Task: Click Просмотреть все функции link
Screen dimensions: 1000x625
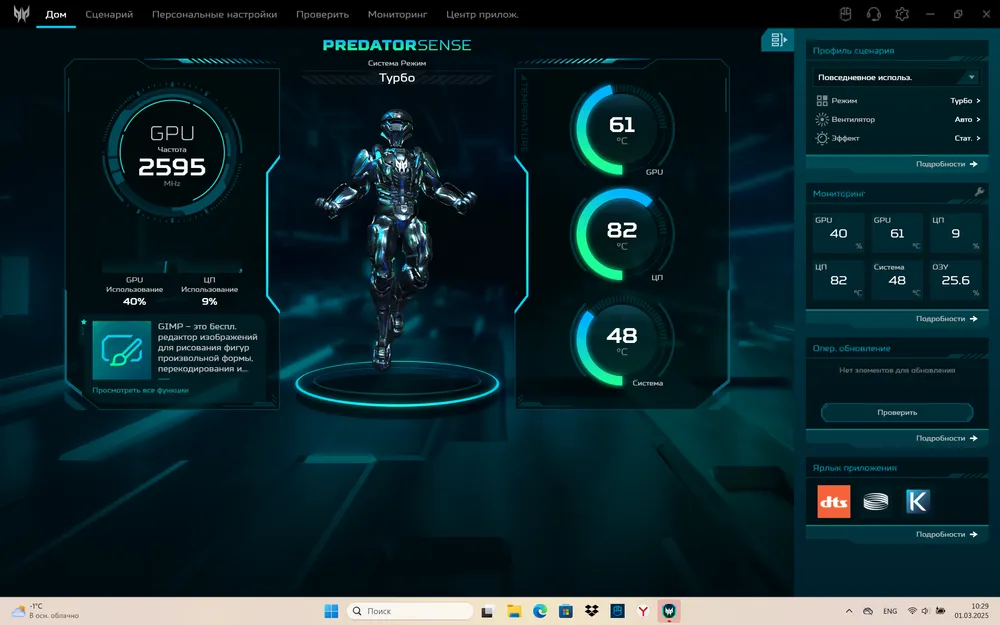Action: [140, 390]
